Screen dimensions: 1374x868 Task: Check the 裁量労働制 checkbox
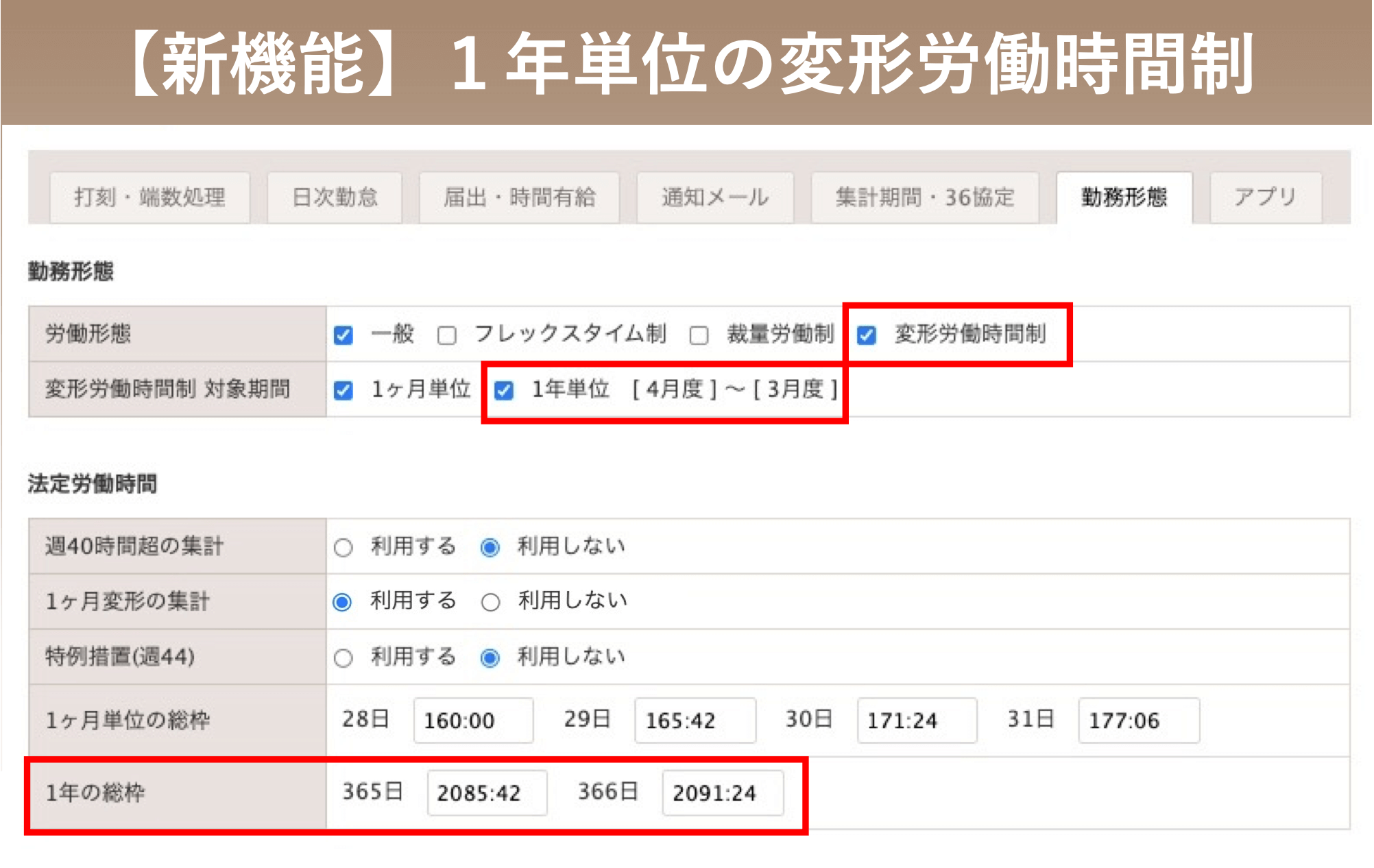699,335
